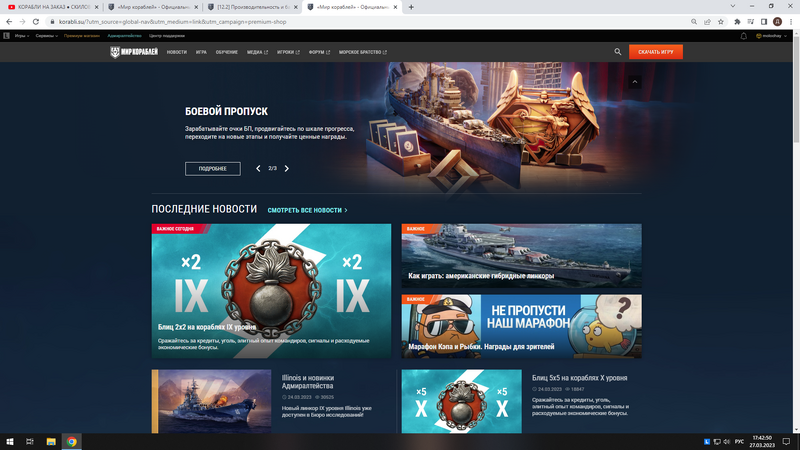The width and height of the screenshot is (800, 450).
Task: Open a new browser tab with plus icon
Action: [x=411, y=6]
